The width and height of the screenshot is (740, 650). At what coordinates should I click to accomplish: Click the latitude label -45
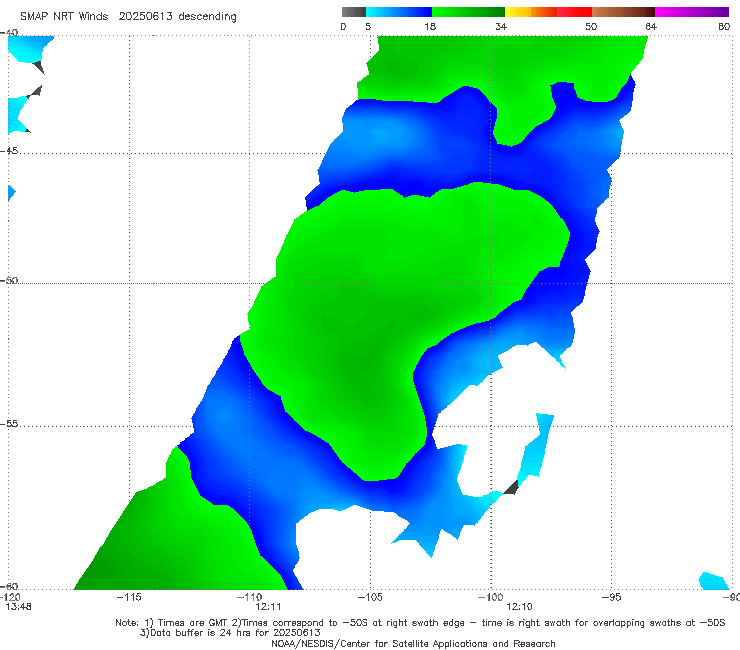pyautogui.click(x=9, y=151)
